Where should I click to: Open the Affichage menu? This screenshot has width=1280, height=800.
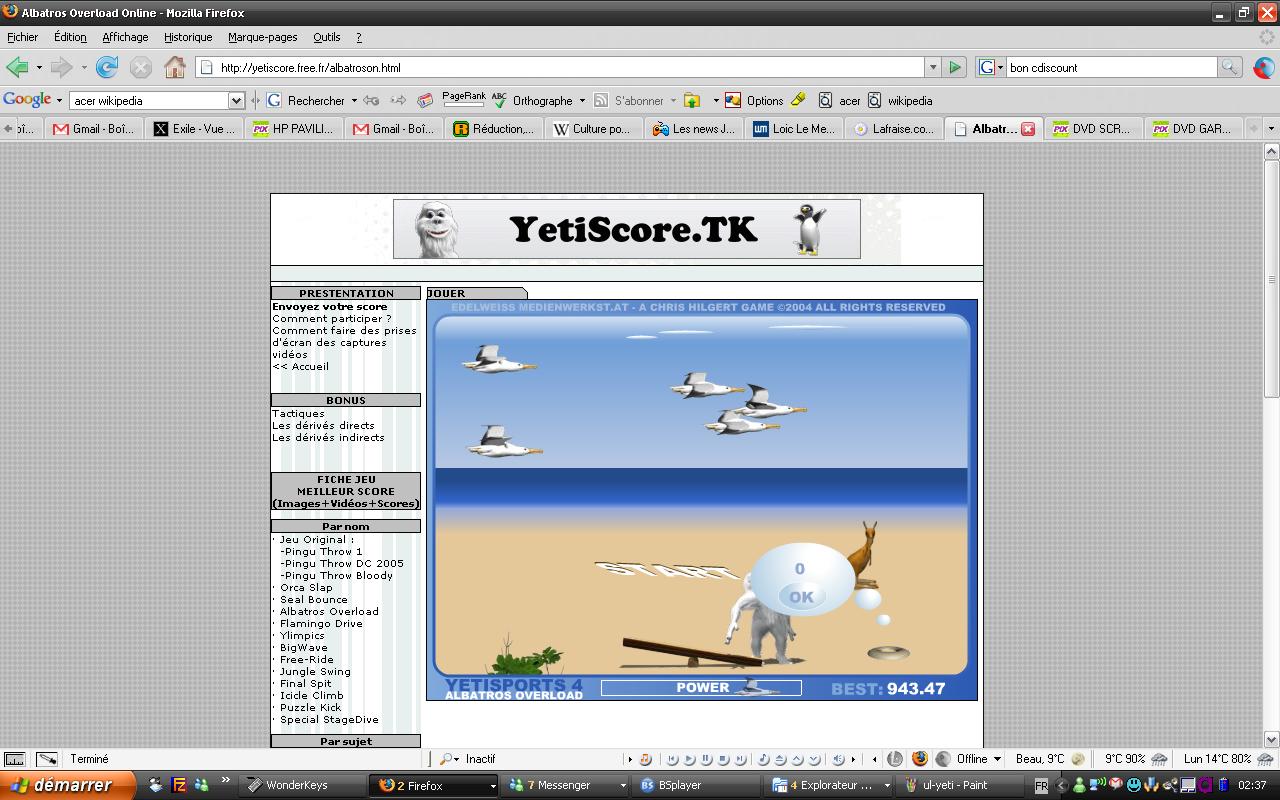pyautogui.click(x=125, y=37)
